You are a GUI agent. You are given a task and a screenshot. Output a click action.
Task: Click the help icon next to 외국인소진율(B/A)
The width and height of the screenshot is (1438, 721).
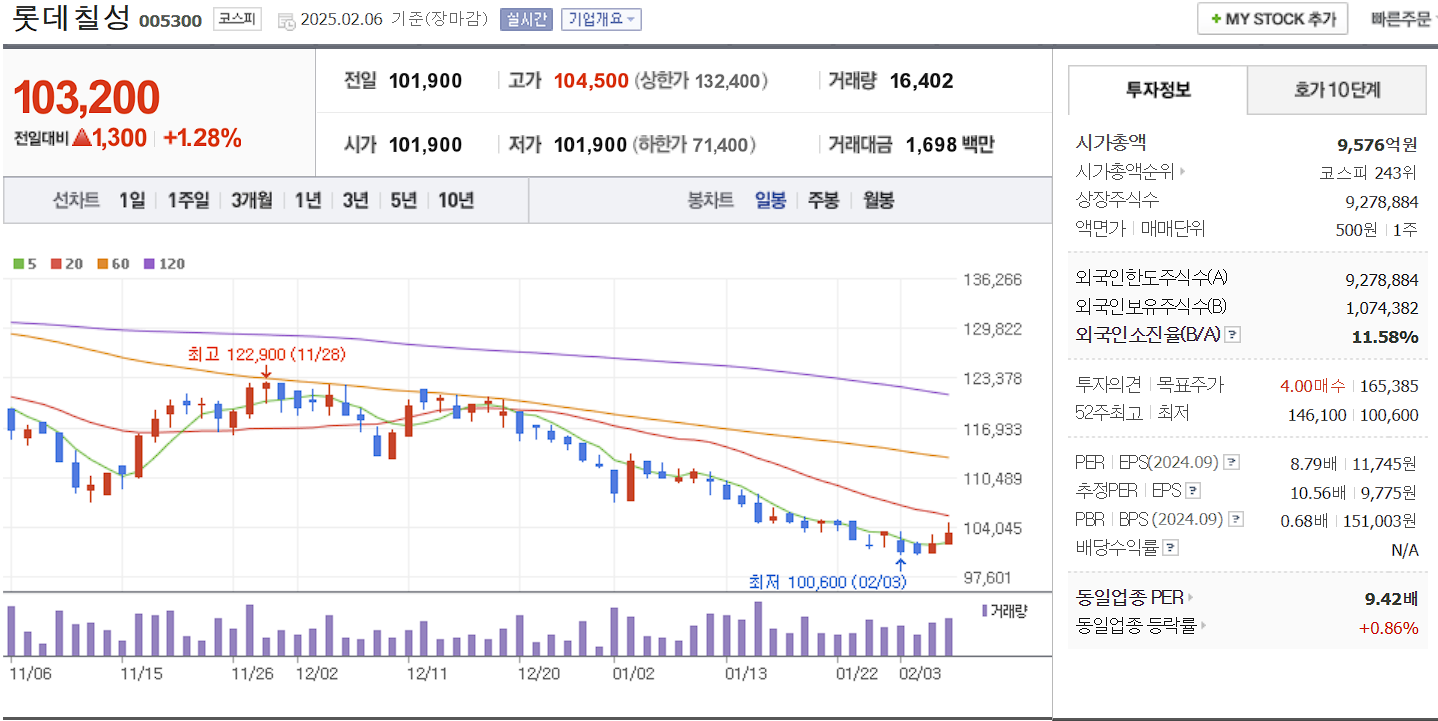click(x=1234, y=335)
